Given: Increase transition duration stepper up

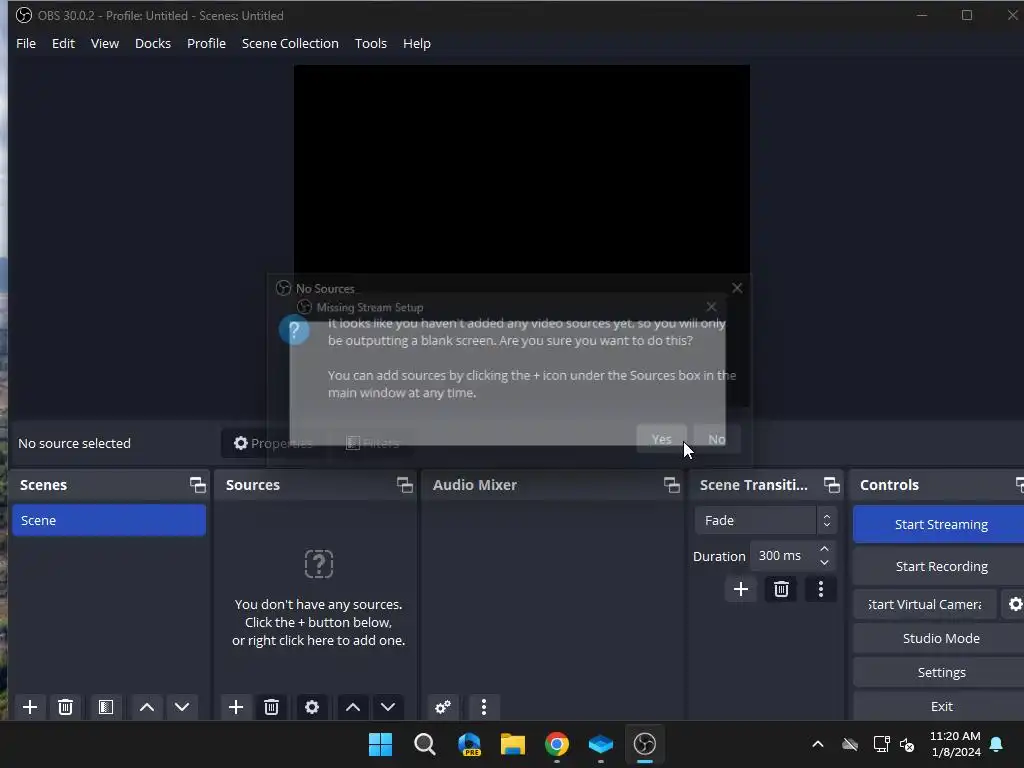Looking at the screenshot, I should 824,549.
